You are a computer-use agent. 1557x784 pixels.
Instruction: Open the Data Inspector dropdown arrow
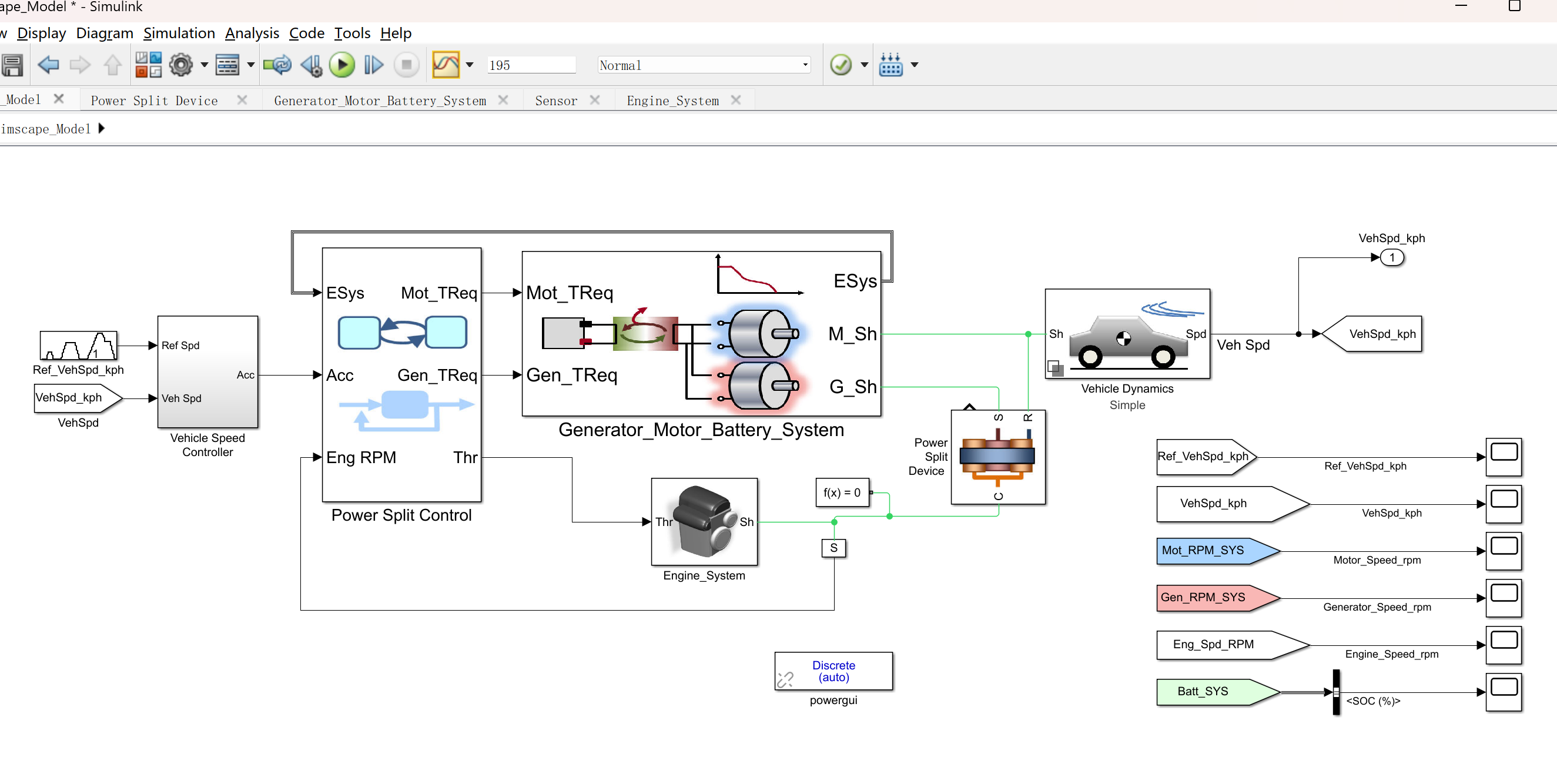470,65
